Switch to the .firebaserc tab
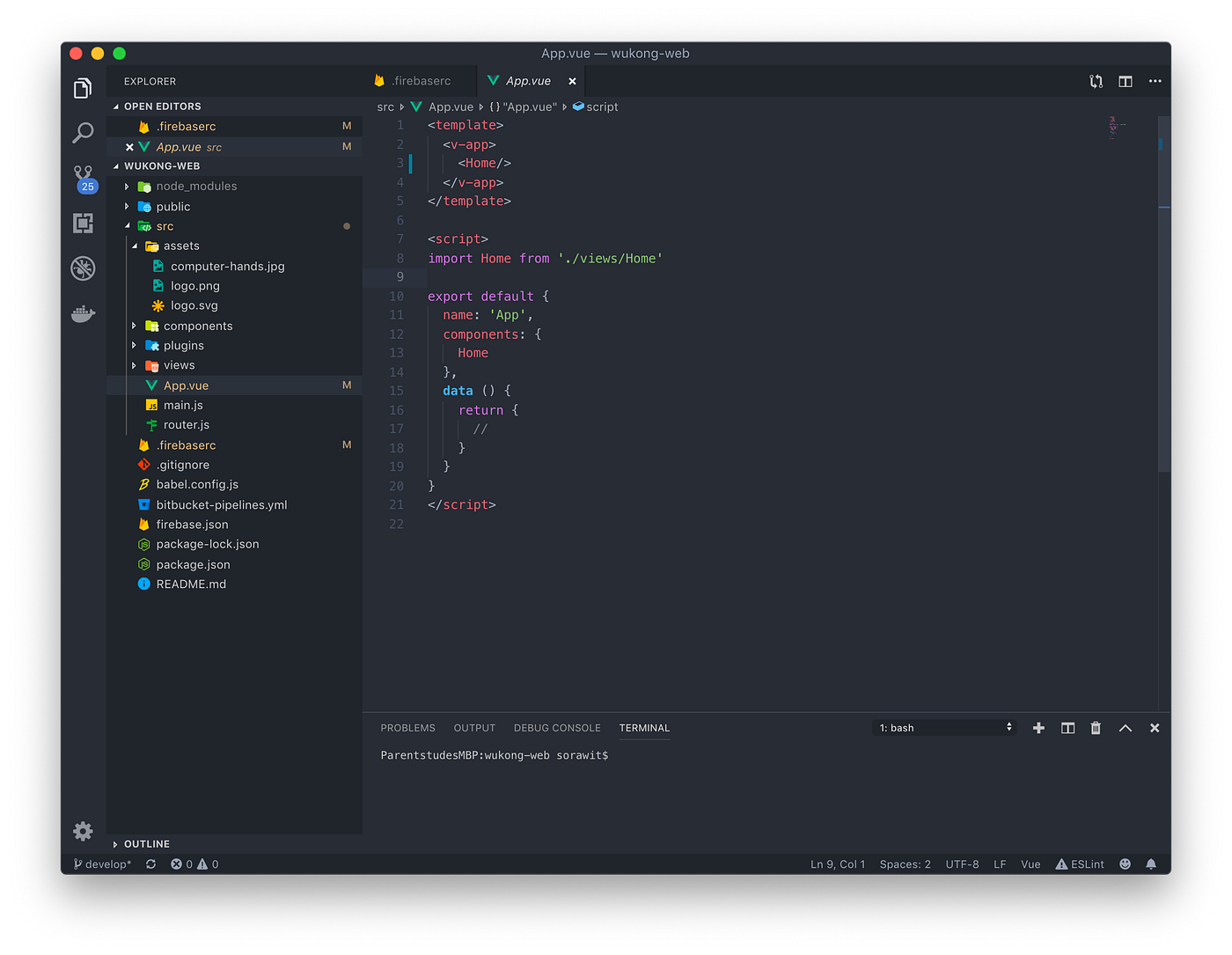This screenshot has height=955, width=1232. (x=421, y=80)
